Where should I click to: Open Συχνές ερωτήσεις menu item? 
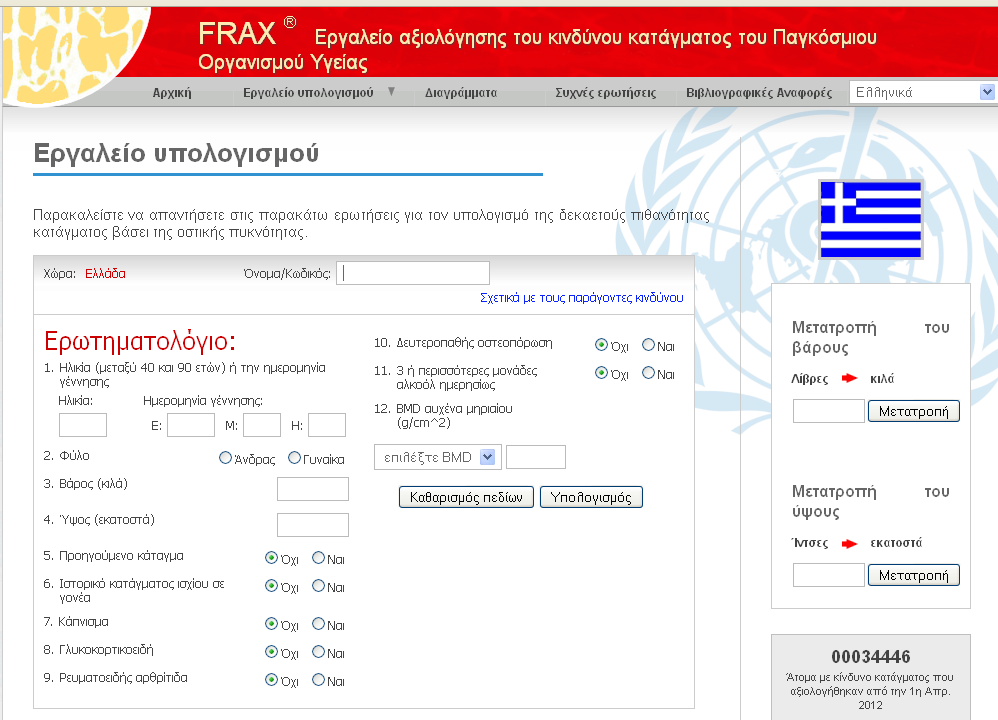[x=605, y=93]
